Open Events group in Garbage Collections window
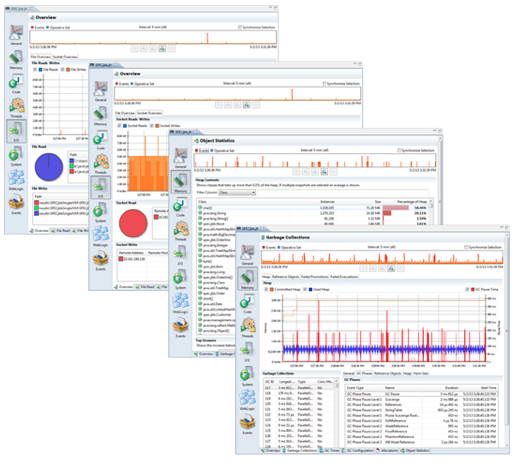Viewport: 518px width, 462px height. point(247,424)
